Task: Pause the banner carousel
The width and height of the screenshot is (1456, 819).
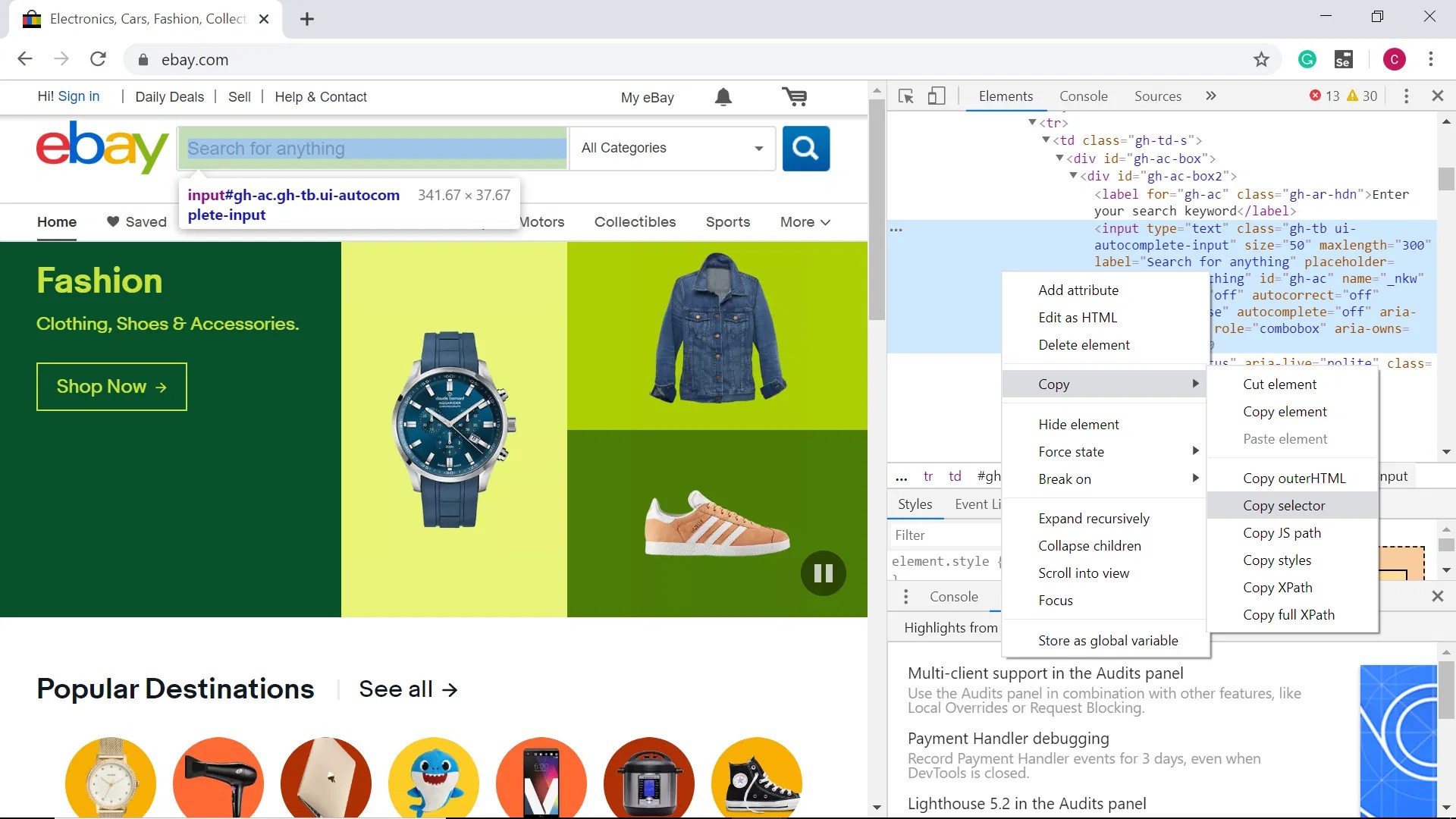Action: 823,573
